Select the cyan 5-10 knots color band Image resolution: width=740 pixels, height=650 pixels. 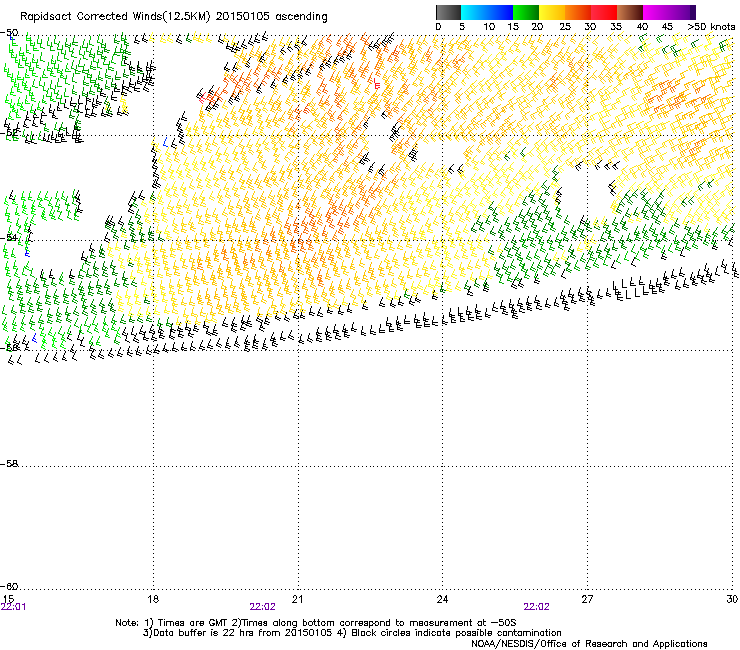(x=474, y=12)
